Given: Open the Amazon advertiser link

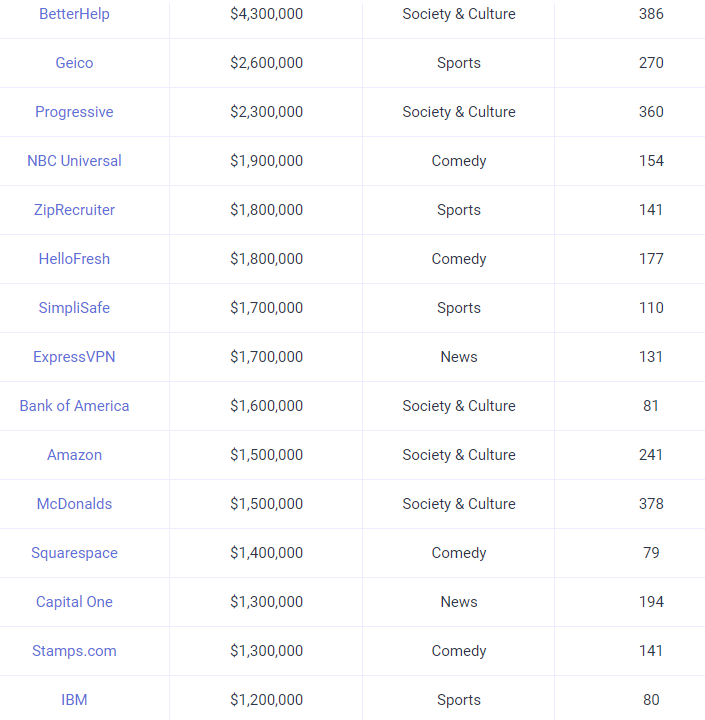Looking at the screenshot, I should tap(74, 455).
